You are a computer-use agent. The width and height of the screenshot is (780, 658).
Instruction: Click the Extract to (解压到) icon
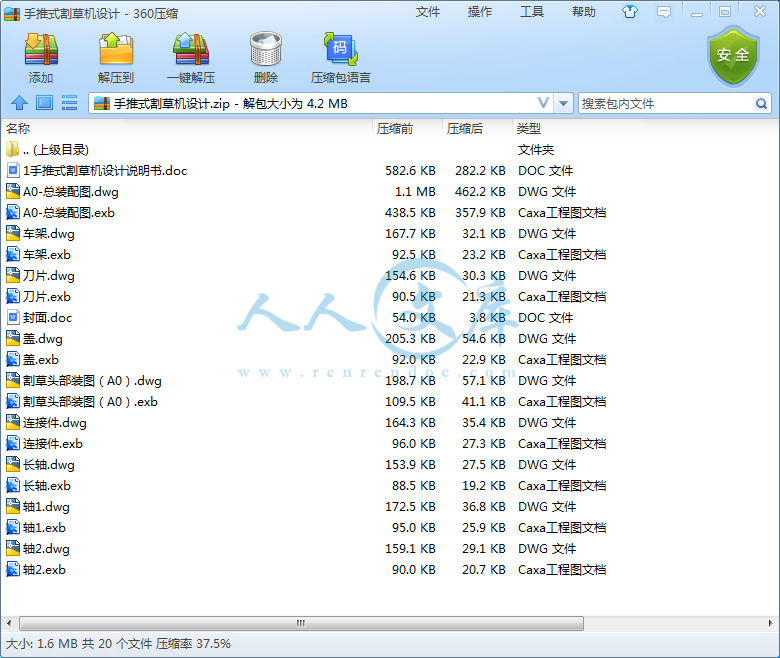[116, 50]
